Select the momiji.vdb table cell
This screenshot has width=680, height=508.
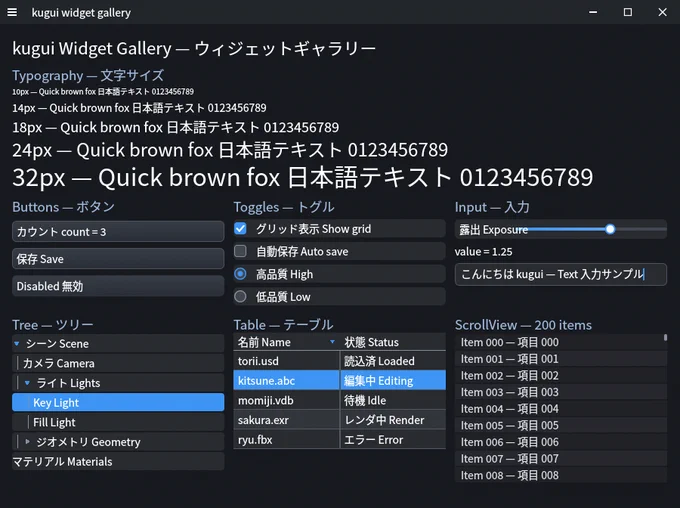click(286, 400)
